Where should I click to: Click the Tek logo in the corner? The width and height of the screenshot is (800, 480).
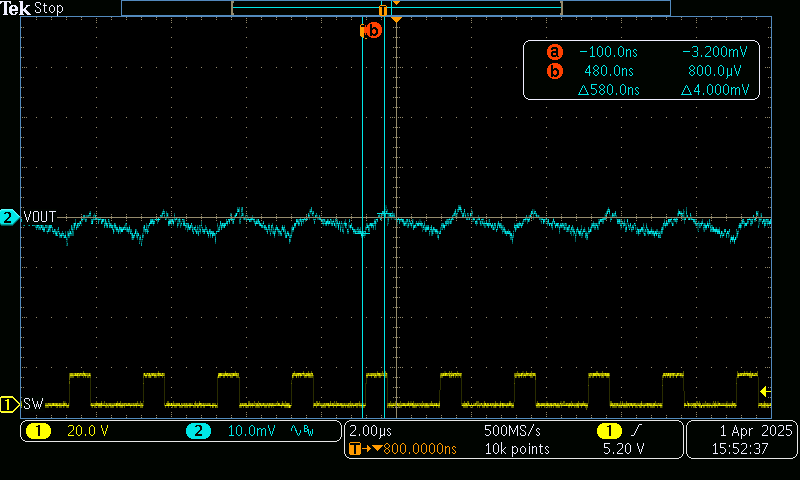coord(16,8)
